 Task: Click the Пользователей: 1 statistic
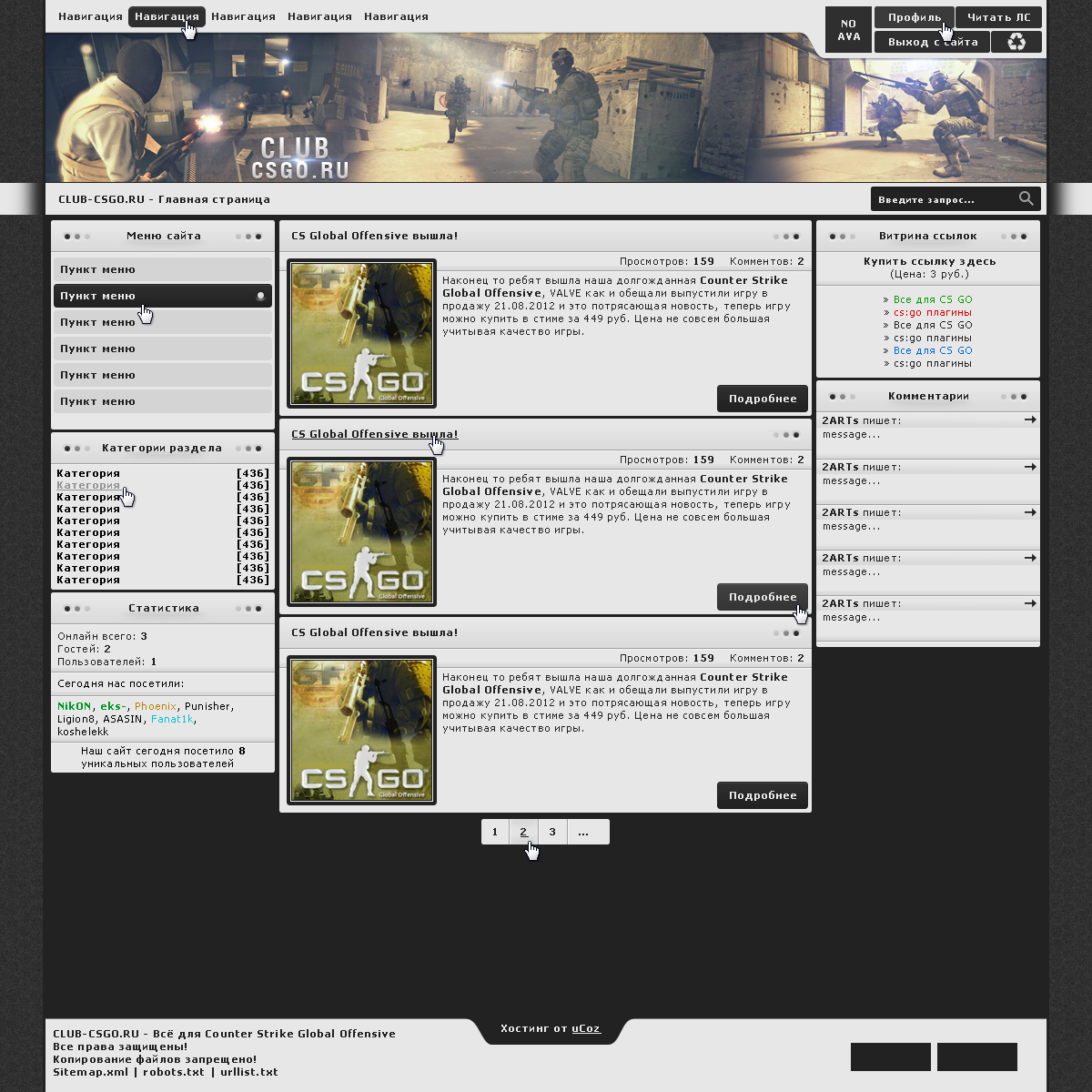point(107,662)
